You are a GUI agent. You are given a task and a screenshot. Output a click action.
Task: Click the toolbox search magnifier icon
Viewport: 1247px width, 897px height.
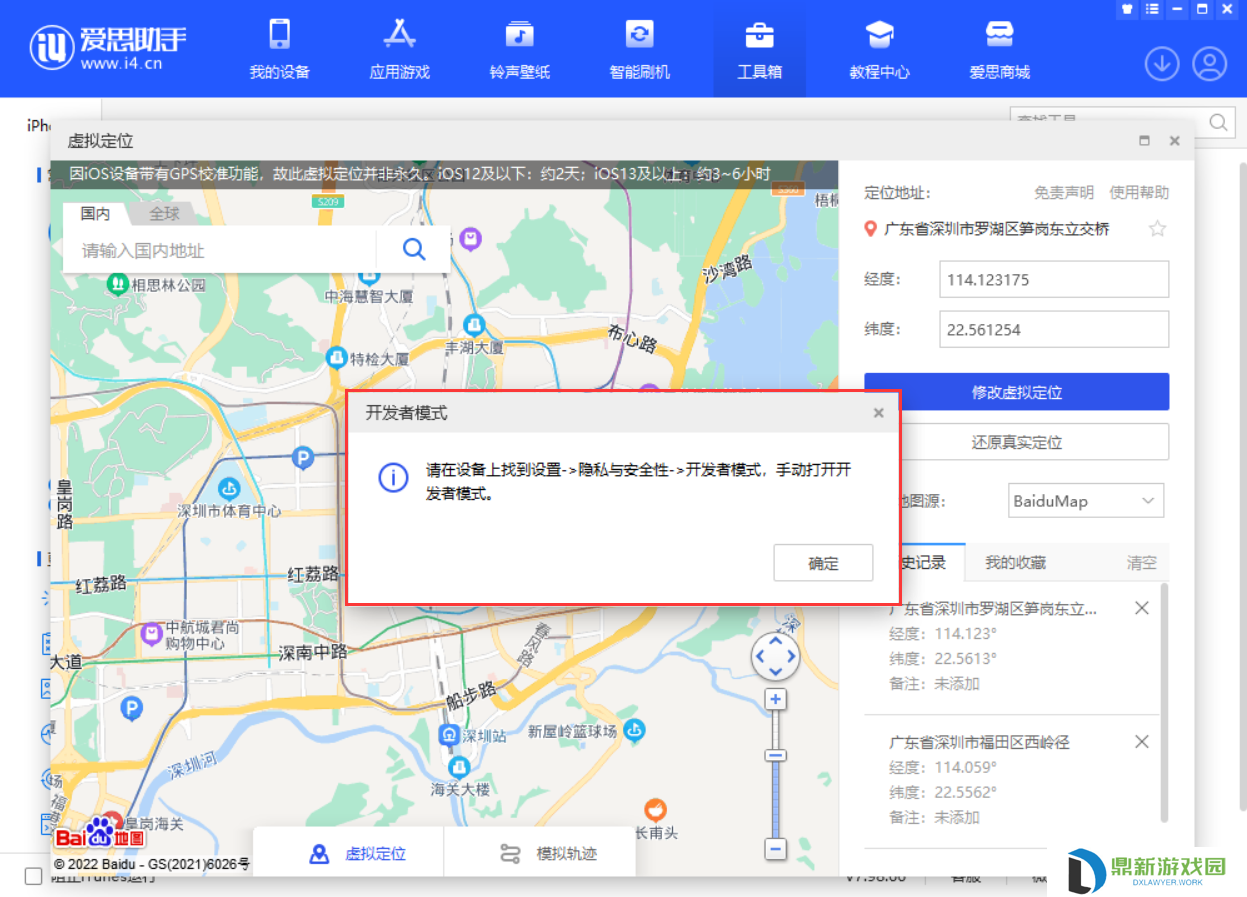[x=1219, y=122]
